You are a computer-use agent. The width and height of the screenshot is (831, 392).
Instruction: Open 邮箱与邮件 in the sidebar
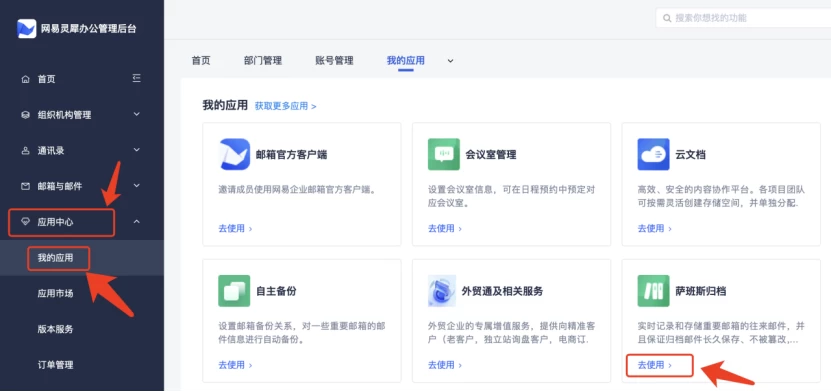tap(60, 186)
